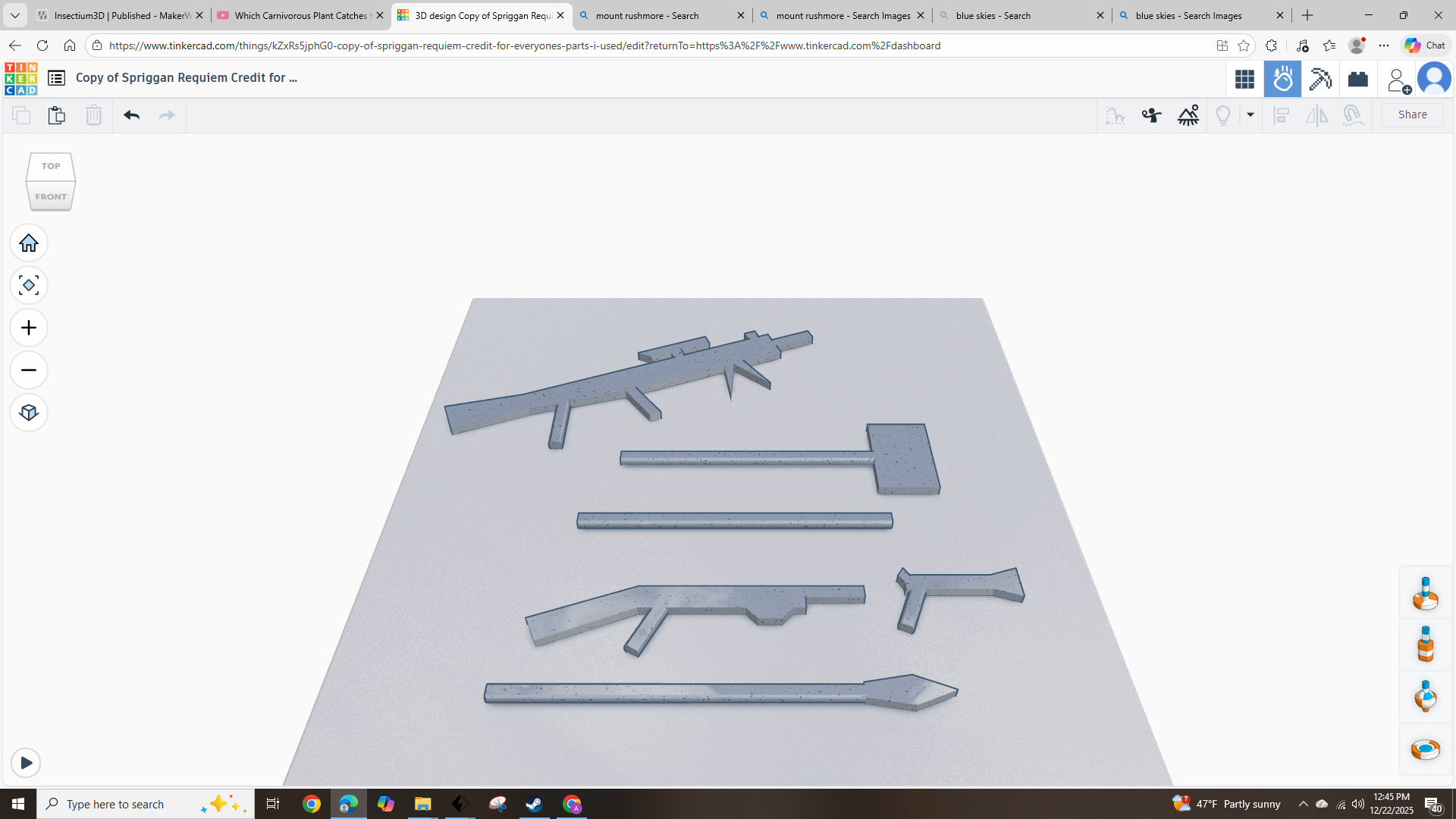The image size is (1456, 819).
Task: Click the Align objects icon
Action: coord(1282,115)
